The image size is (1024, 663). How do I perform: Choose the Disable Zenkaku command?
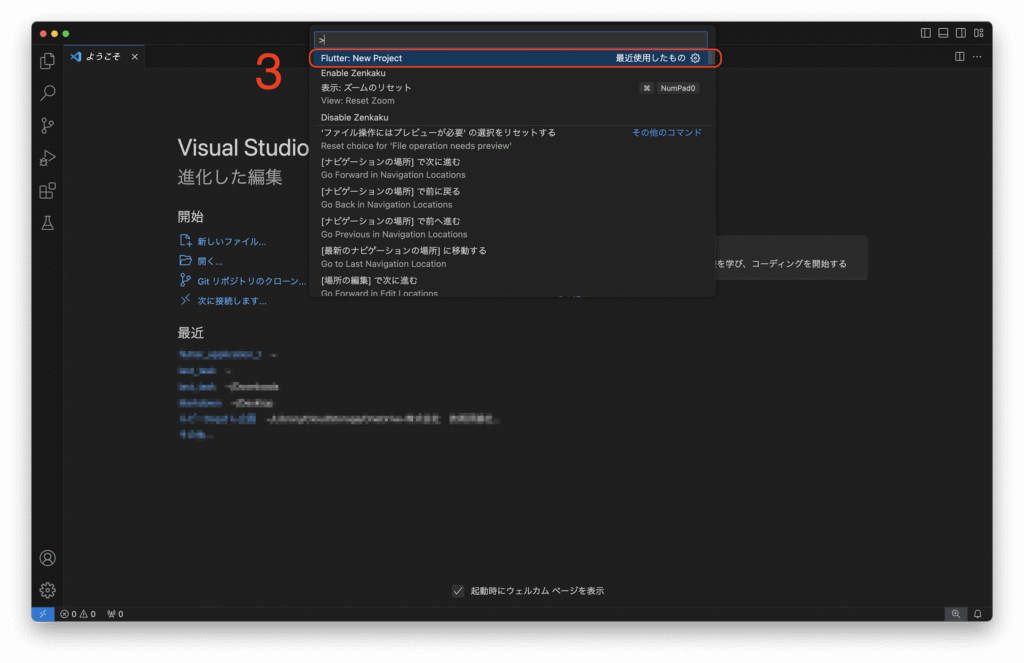(x=511, y=118)
